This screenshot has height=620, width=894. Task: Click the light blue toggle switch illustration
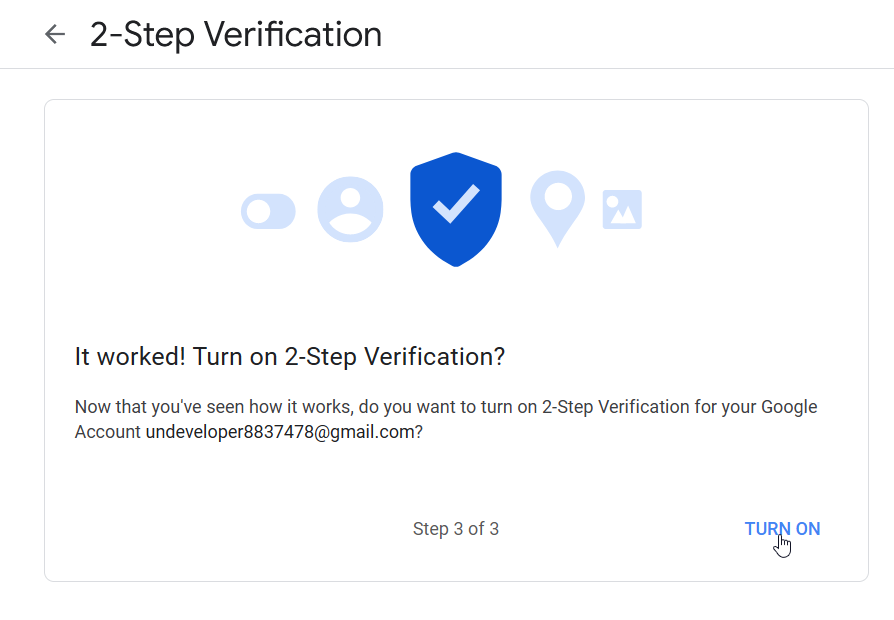click(268, 211)
